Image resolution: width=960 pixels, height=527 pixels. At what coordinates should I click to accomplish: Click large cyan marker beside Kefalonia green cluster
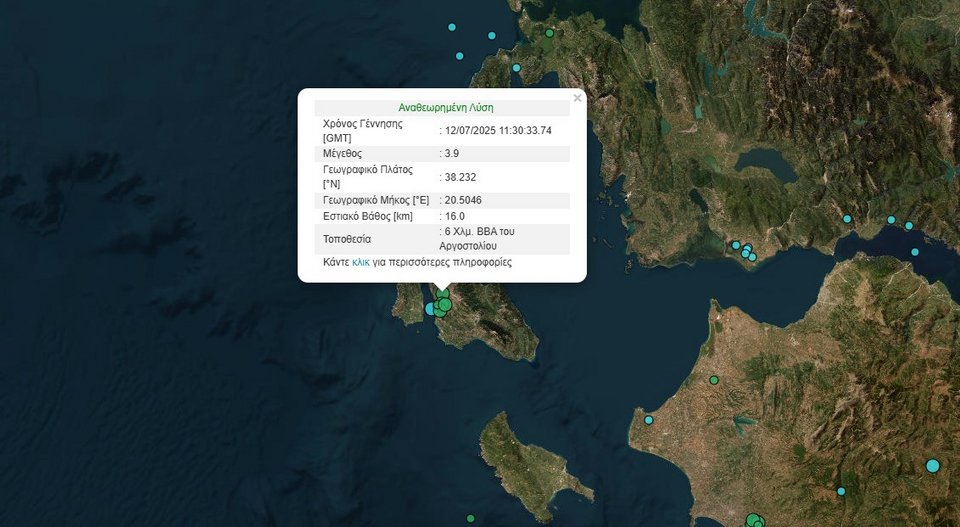tap(431, 309)
